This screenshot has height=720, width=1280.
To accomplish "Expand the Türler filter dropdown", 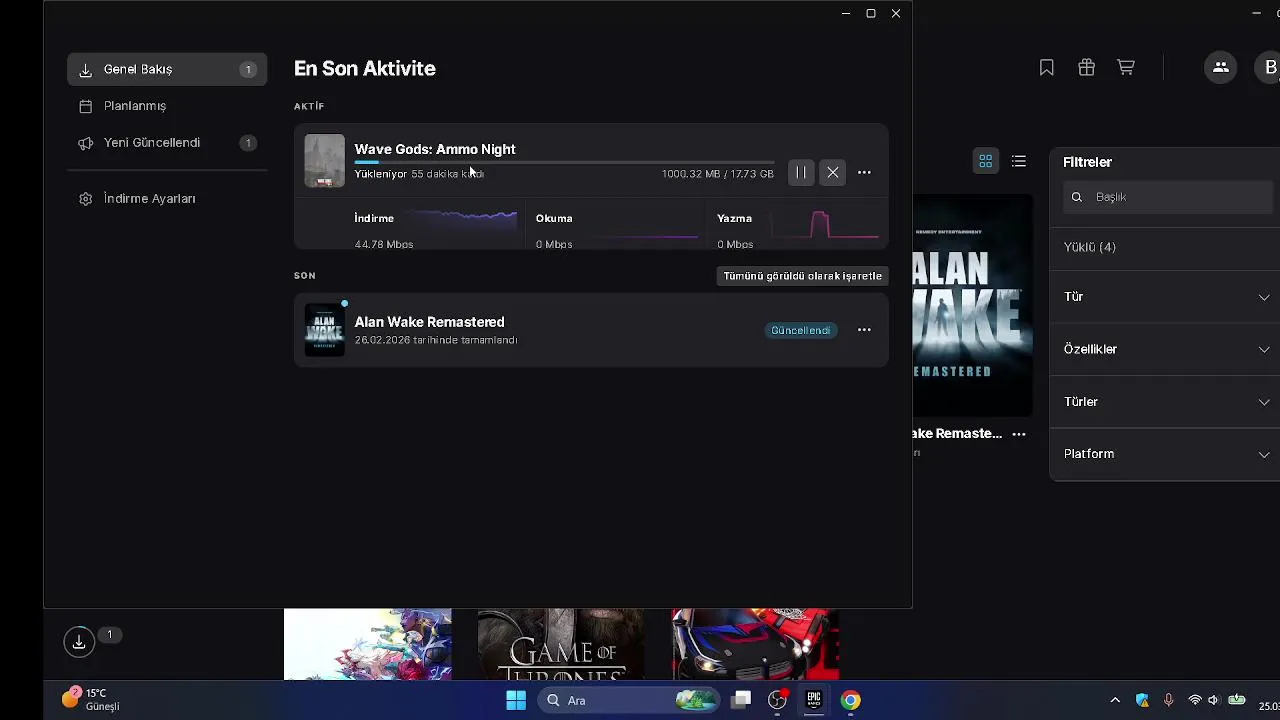I will (1167, 401).
